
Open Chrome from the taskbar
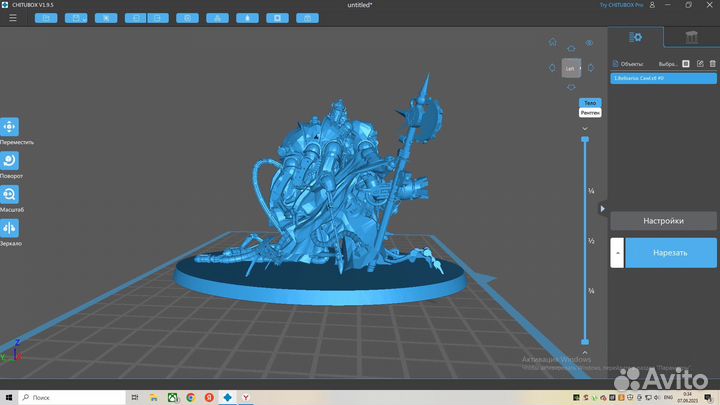[x=191, y=397]
